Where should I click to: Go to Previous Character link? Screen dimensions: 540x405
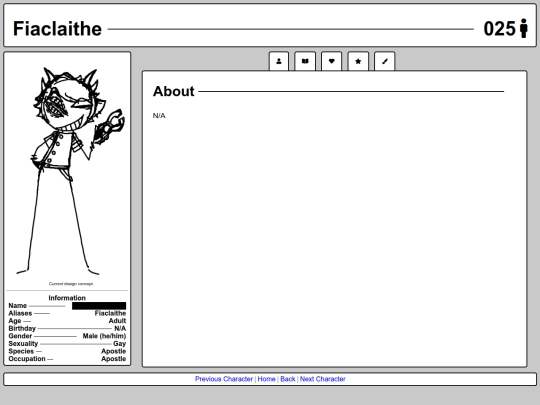[x=224, y=379]
